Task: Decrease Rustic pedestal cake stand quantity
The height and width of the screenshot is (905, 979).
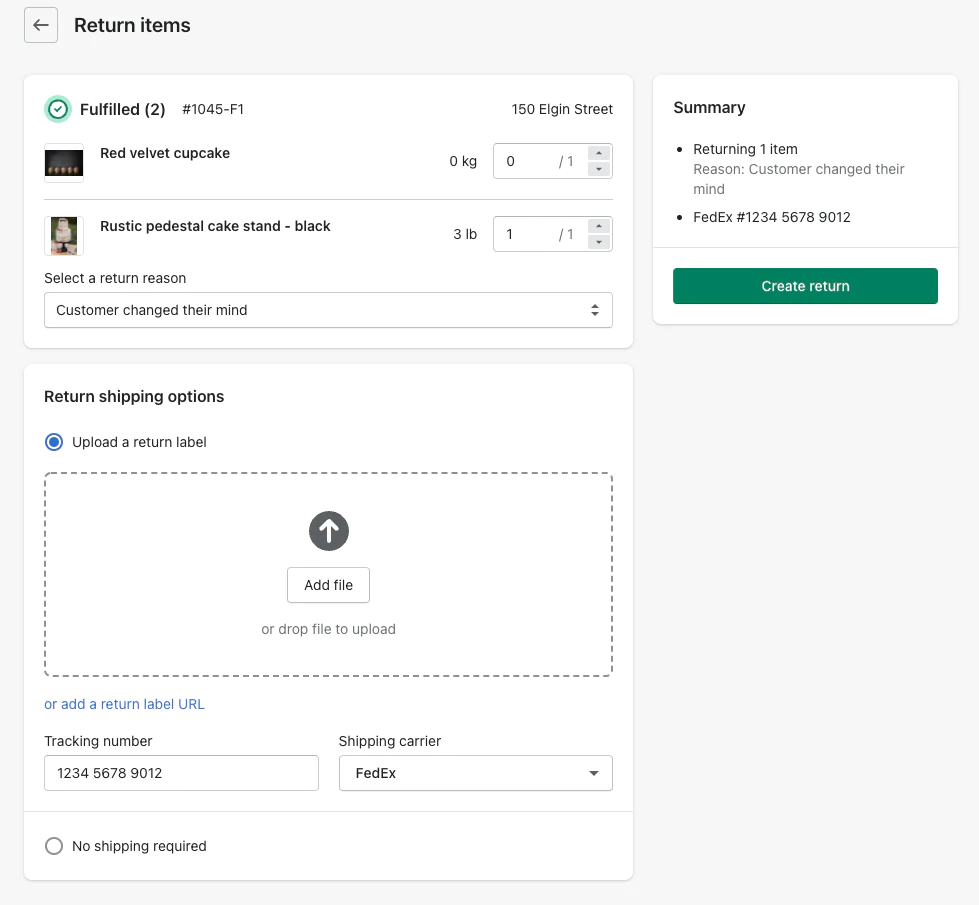Action: click(599, 242)
